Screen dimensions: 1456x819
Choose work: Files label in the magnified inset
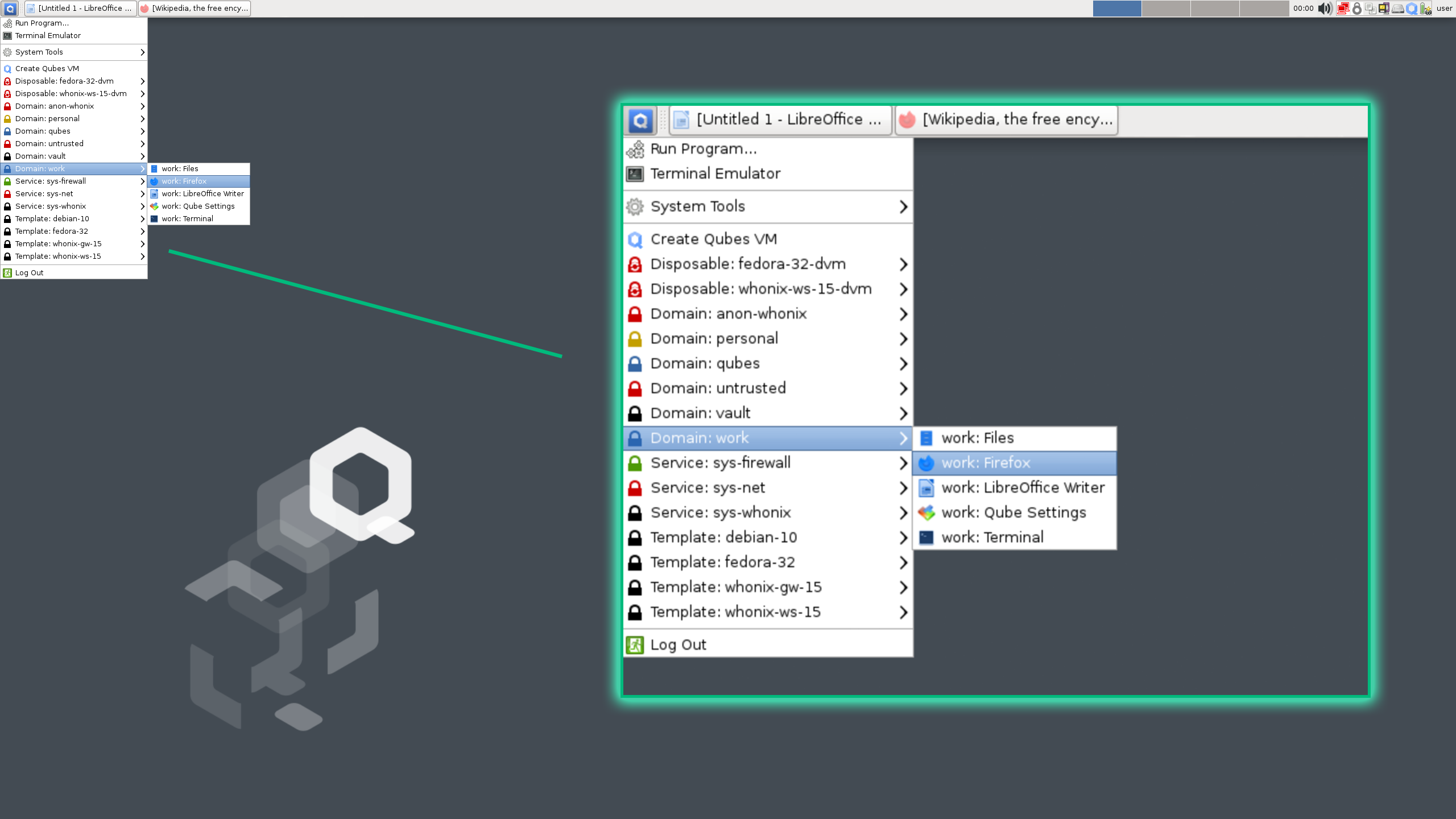[978, 438]
